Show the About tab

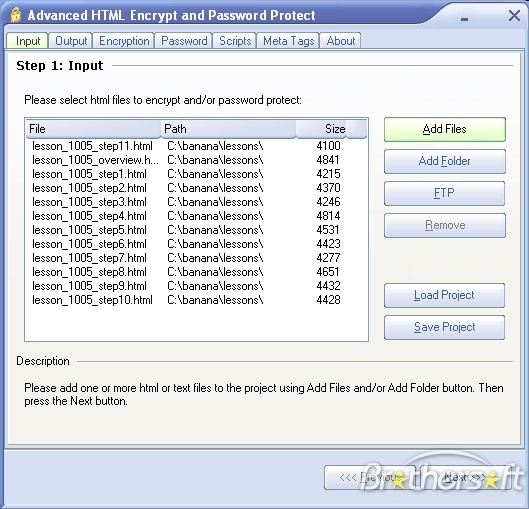tap(340, 41)
